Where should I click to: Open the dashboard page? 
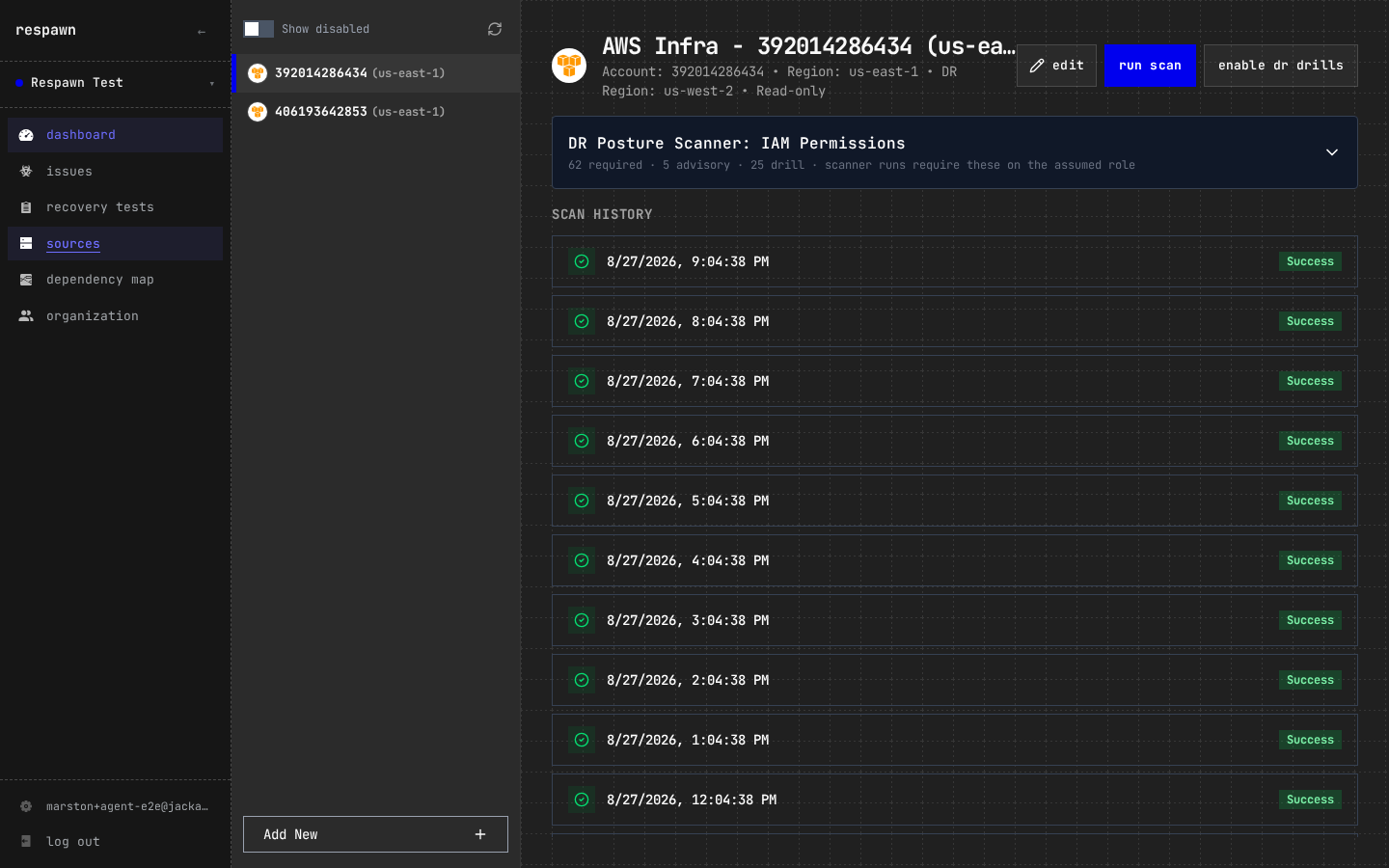[116, 135]
